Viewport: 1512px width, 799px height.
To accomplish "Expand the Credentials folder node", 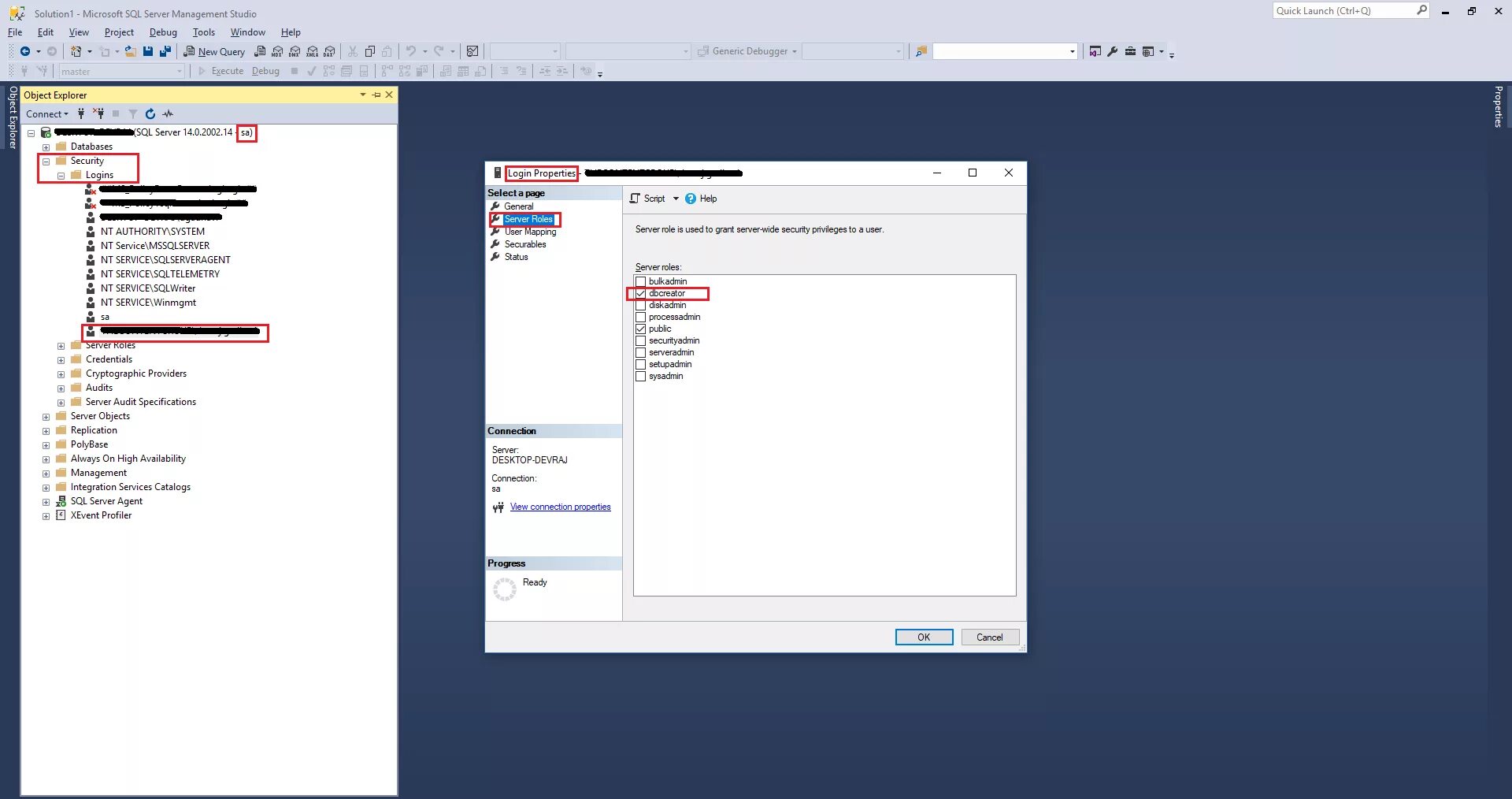I will click(61, 360).
